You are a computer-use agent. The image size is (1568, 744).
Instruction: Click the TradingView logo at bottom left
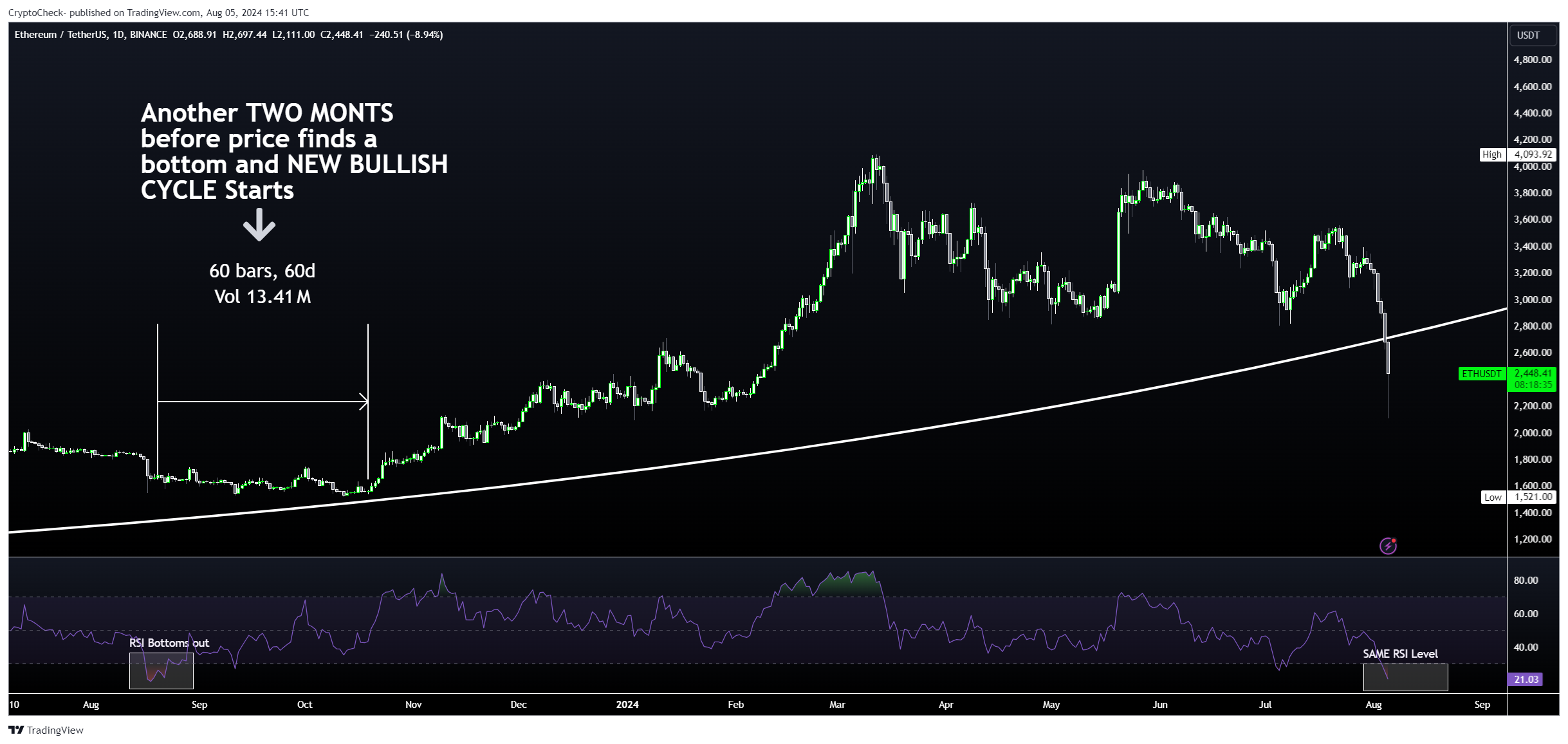(x=46, y=730)
